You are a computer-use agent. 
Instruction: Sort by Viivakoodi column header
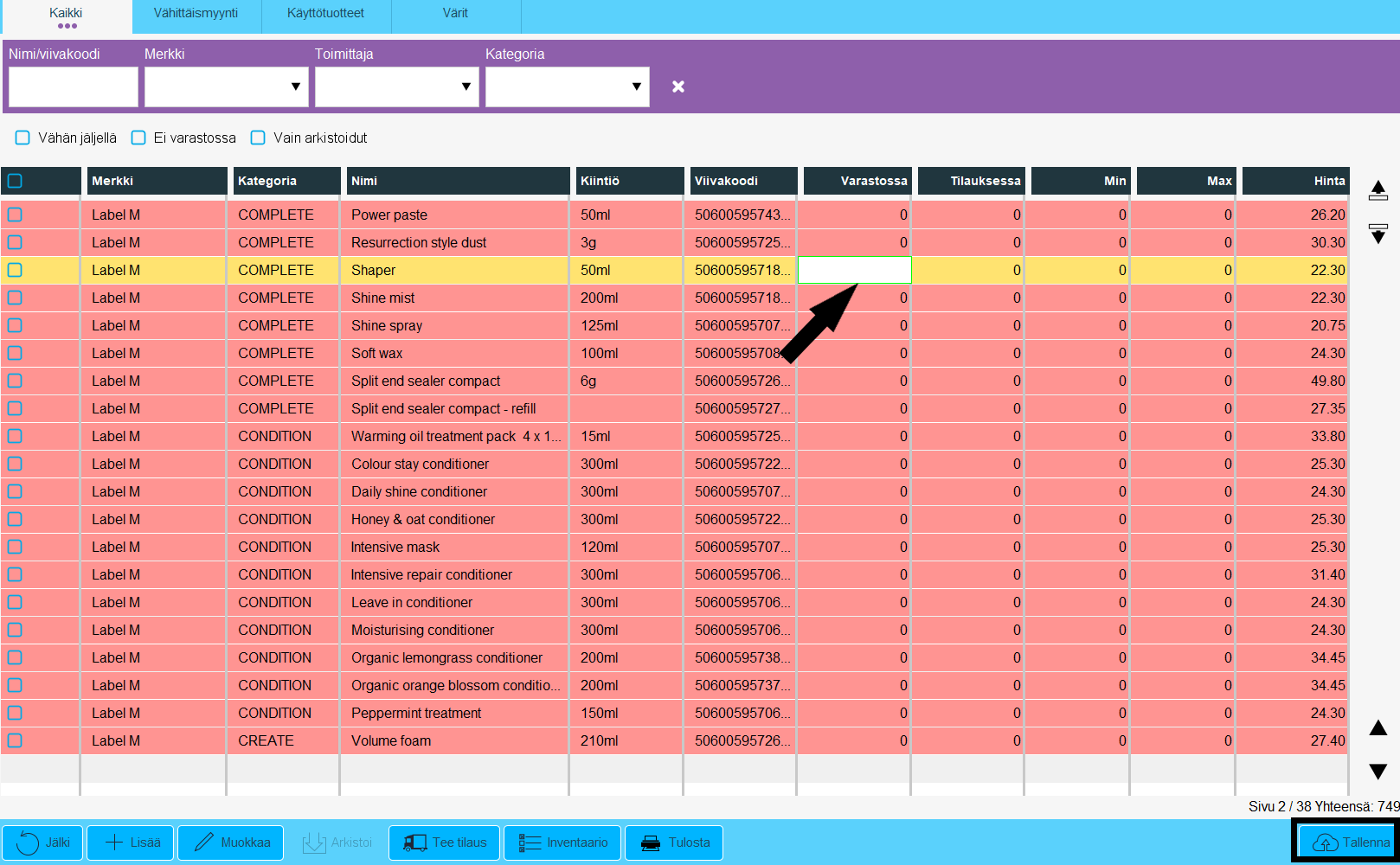click(742, 181)
